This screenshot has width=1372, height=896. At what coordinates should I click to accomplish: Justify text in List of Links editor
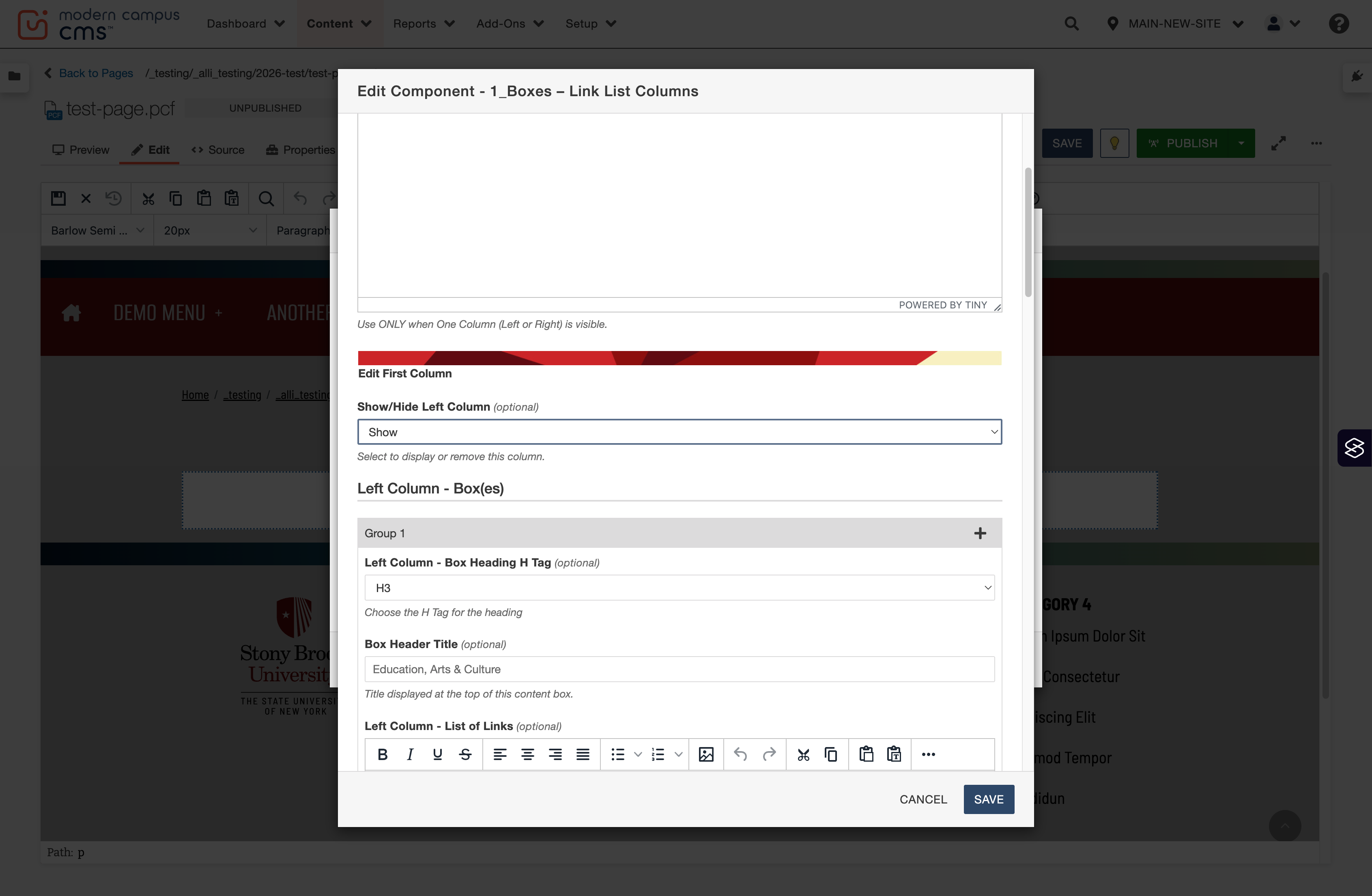pyautogui.click(x=583, y=754)
